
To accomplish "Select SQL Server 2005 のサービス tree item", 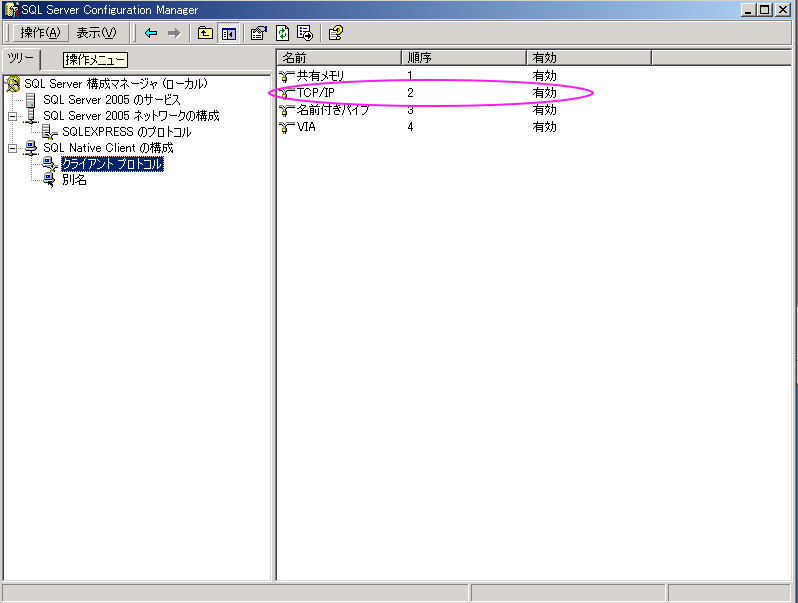I will click(111, 100).
